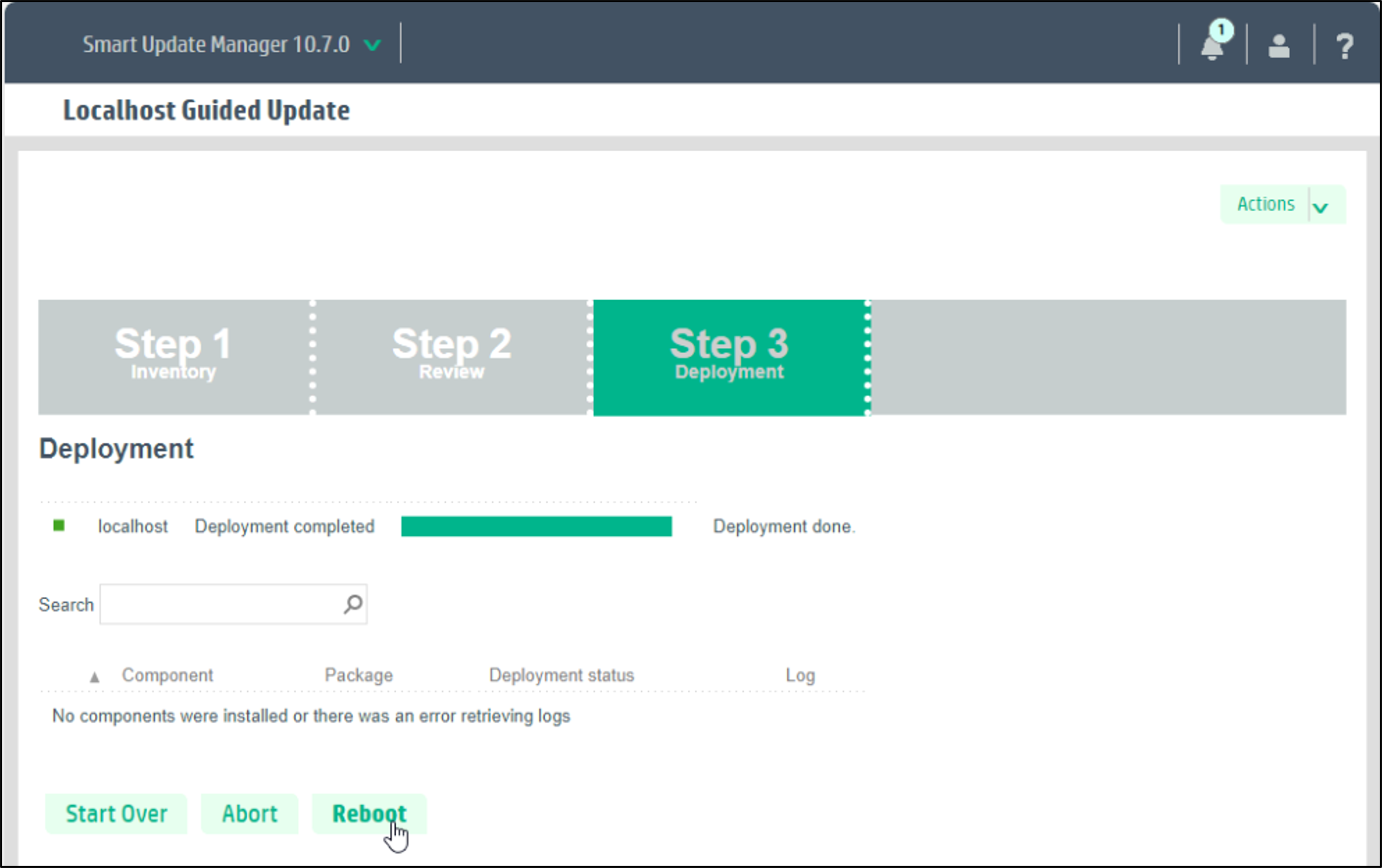Screen dimensions: 1382x868
Task: Open the help question mark icon
Action: (1345, 45)
